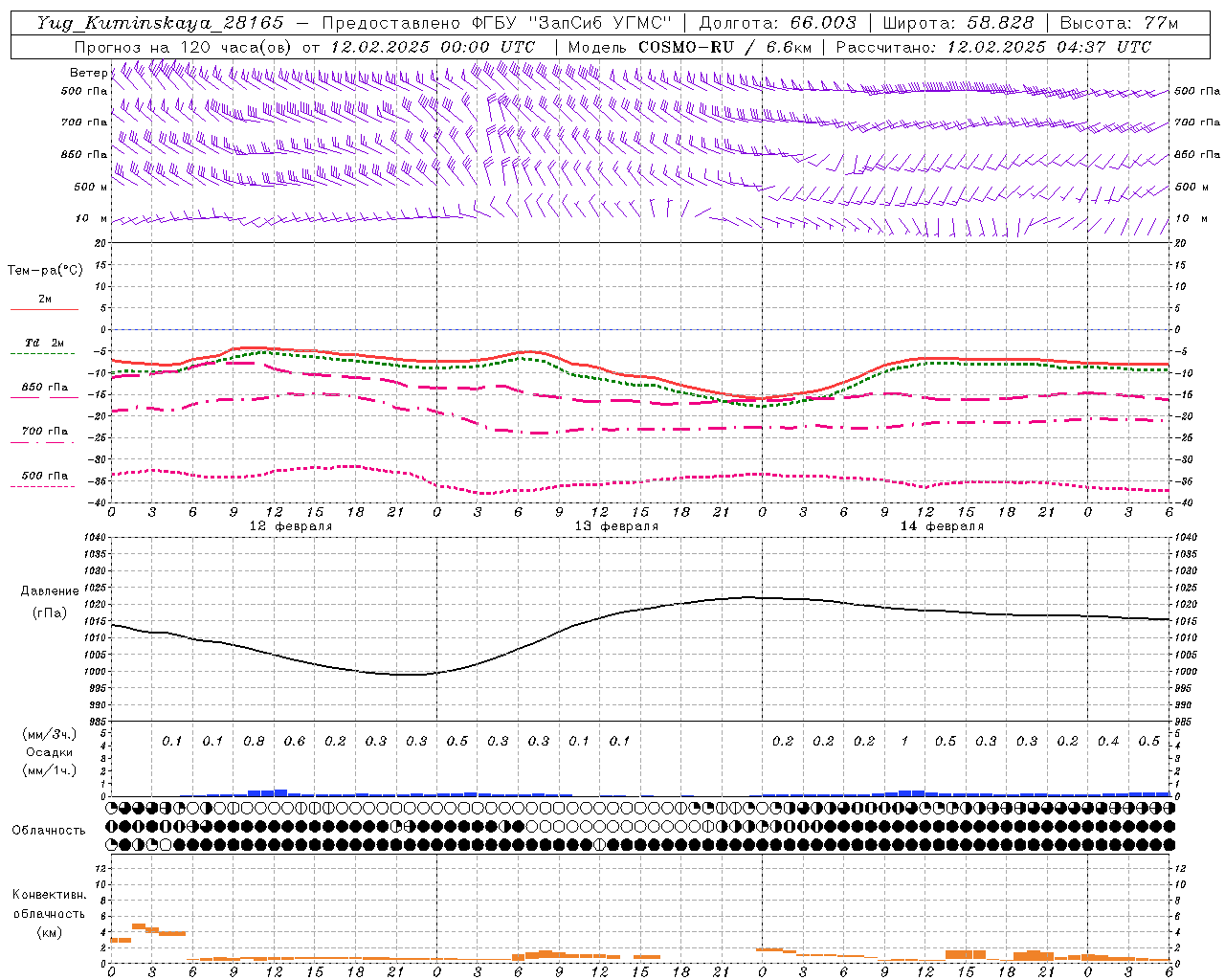Image resolution: width=1225 pixels, height=980 pixels.
Task: Click the 'Ветер' wind panel label
Action: click(x=88, y=73)
